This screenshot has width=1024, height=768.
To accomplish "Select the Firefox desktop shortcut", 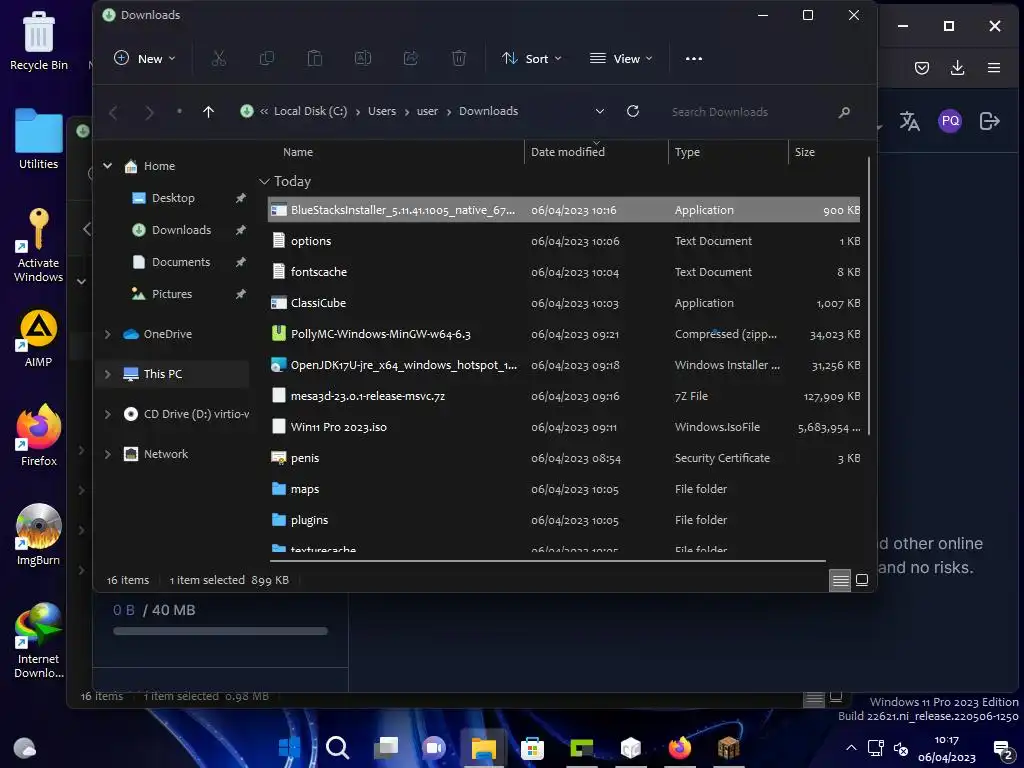I will [39, 436].
